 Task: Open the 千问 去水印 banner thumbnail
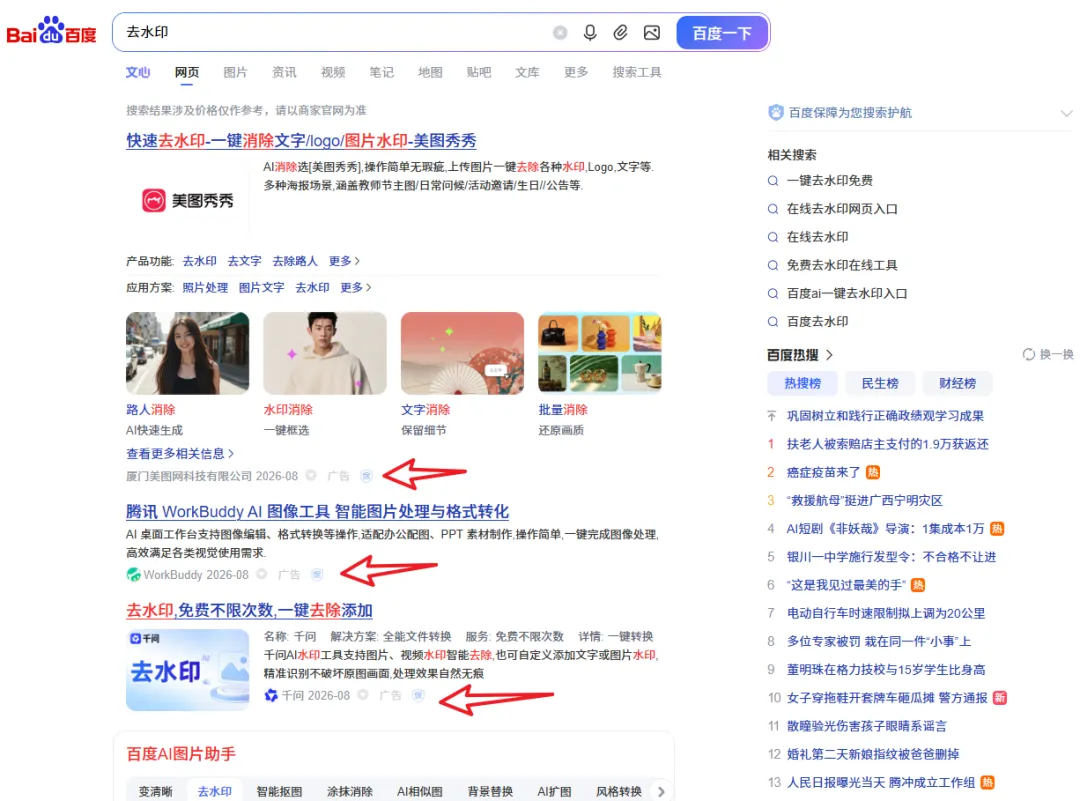click(187, 669)
